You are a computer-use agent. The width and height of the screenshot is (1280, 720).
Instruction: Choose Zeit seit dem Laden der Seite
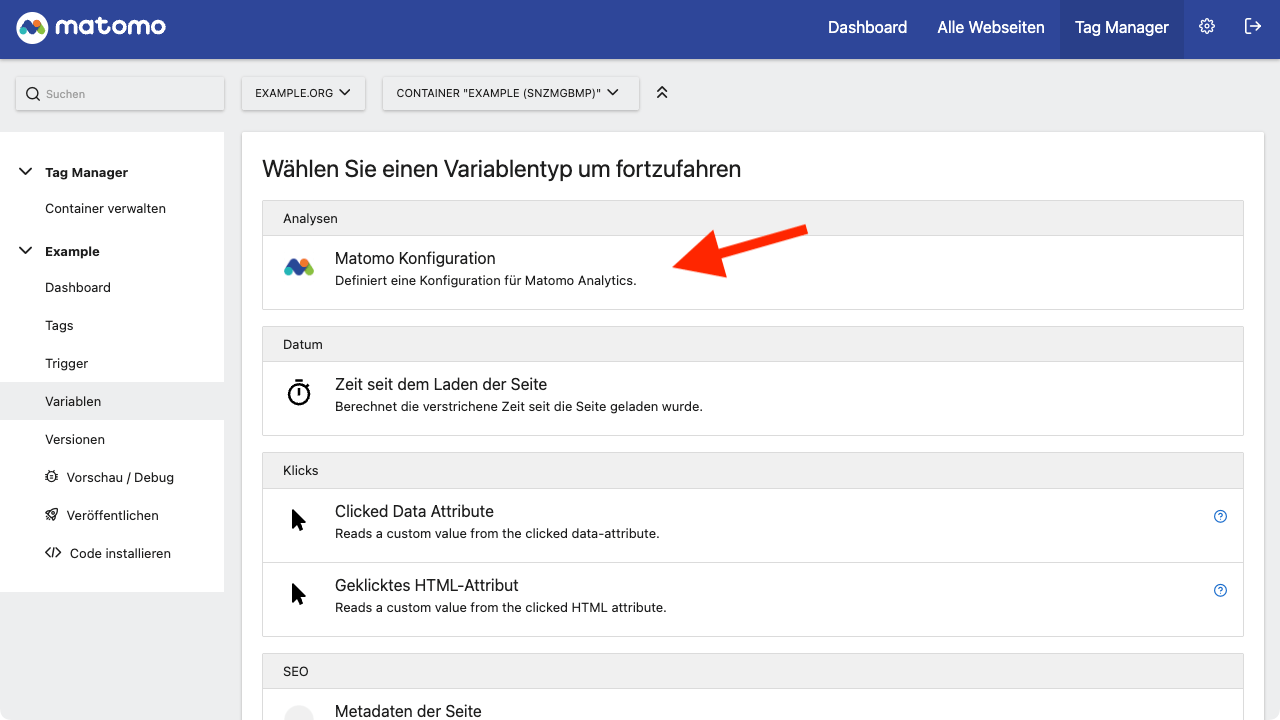(x=752, y=398)
